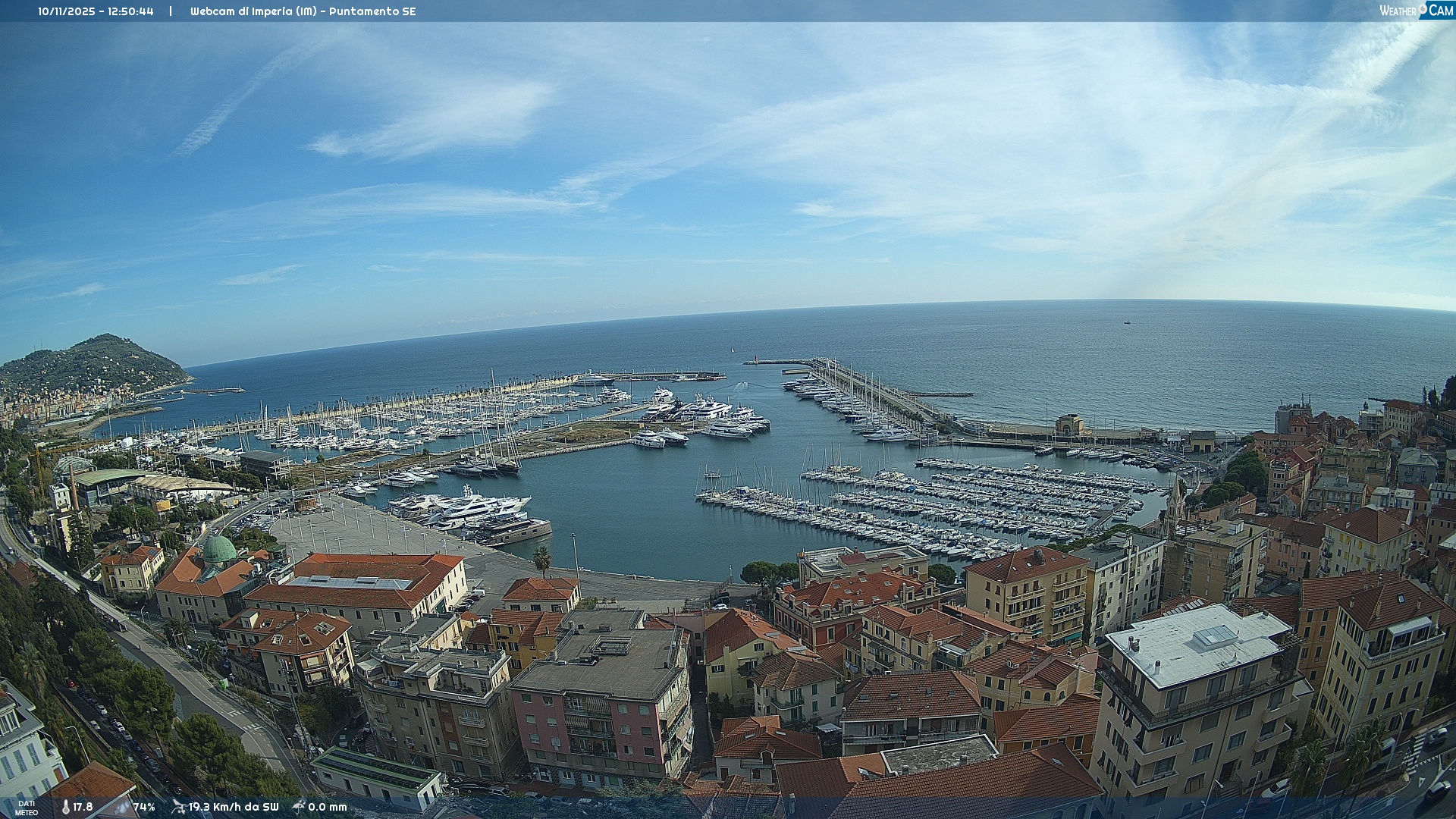
Task: Click the yellow pavilion on the pier
Action: 1069,425
